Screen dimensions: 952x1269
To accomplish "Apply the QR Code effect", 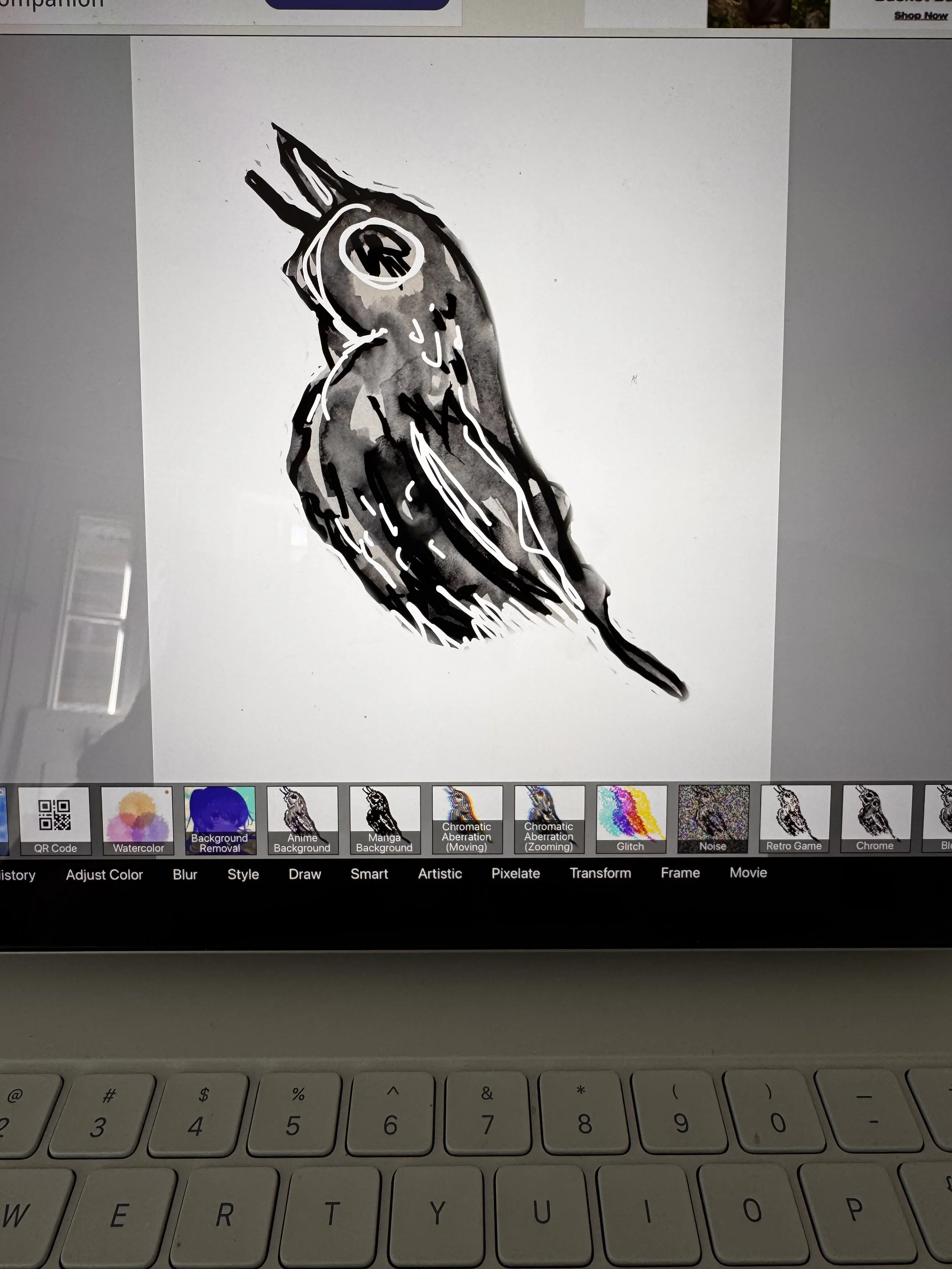I will pyautogui.click(x=54, y=820).
